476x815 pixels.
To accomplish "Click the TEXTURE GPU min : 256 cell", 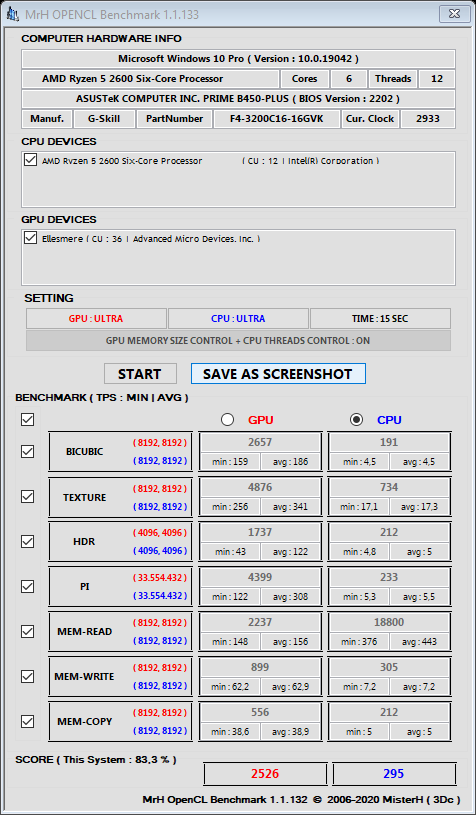I will [x=230, y=507].
